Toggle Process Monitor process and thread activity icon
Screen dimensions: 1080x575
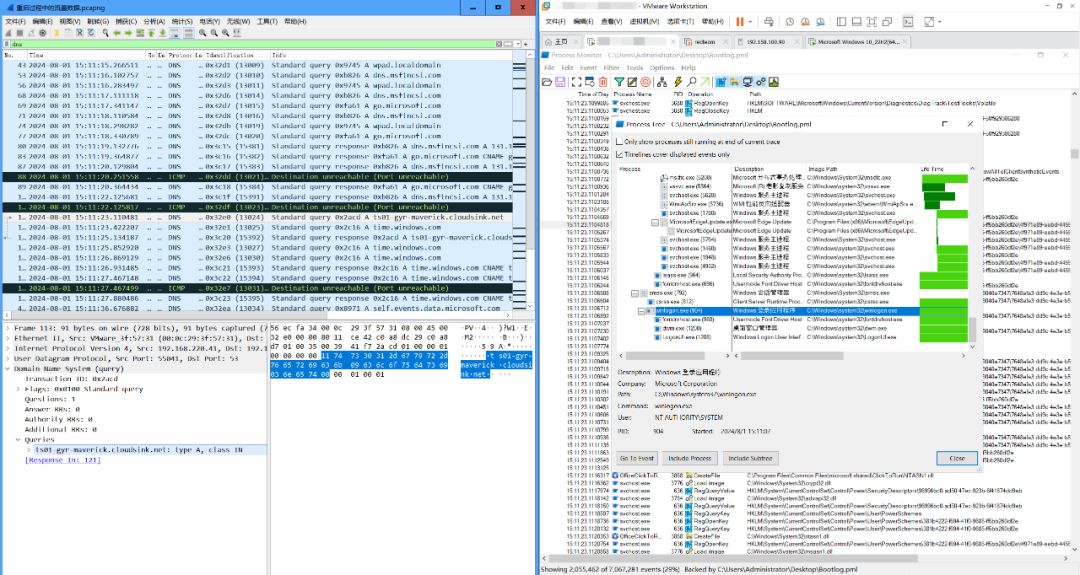tap(760, 82)
